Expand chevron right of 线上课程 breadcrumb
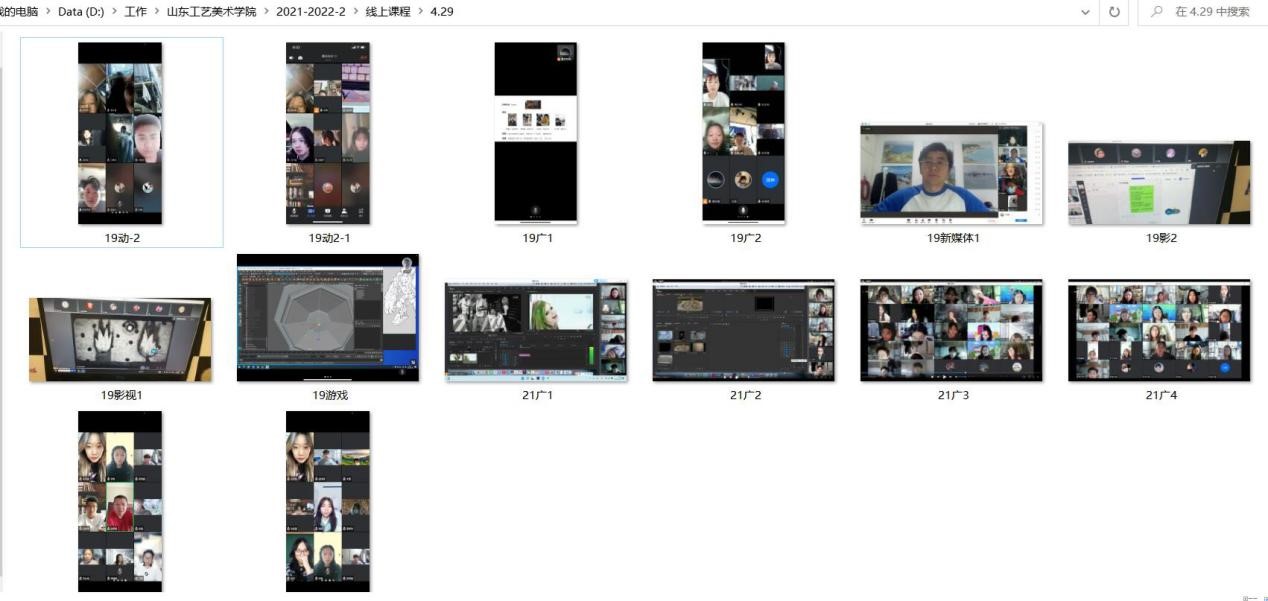Image resolution: width=1268 pixels, height=601 pixels. click(419, 12)
